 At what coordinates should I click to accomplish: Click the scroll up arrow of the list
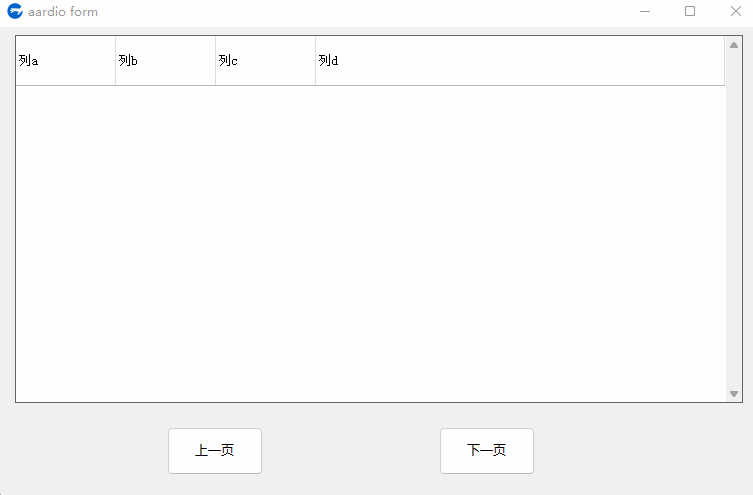click(734, 45)
